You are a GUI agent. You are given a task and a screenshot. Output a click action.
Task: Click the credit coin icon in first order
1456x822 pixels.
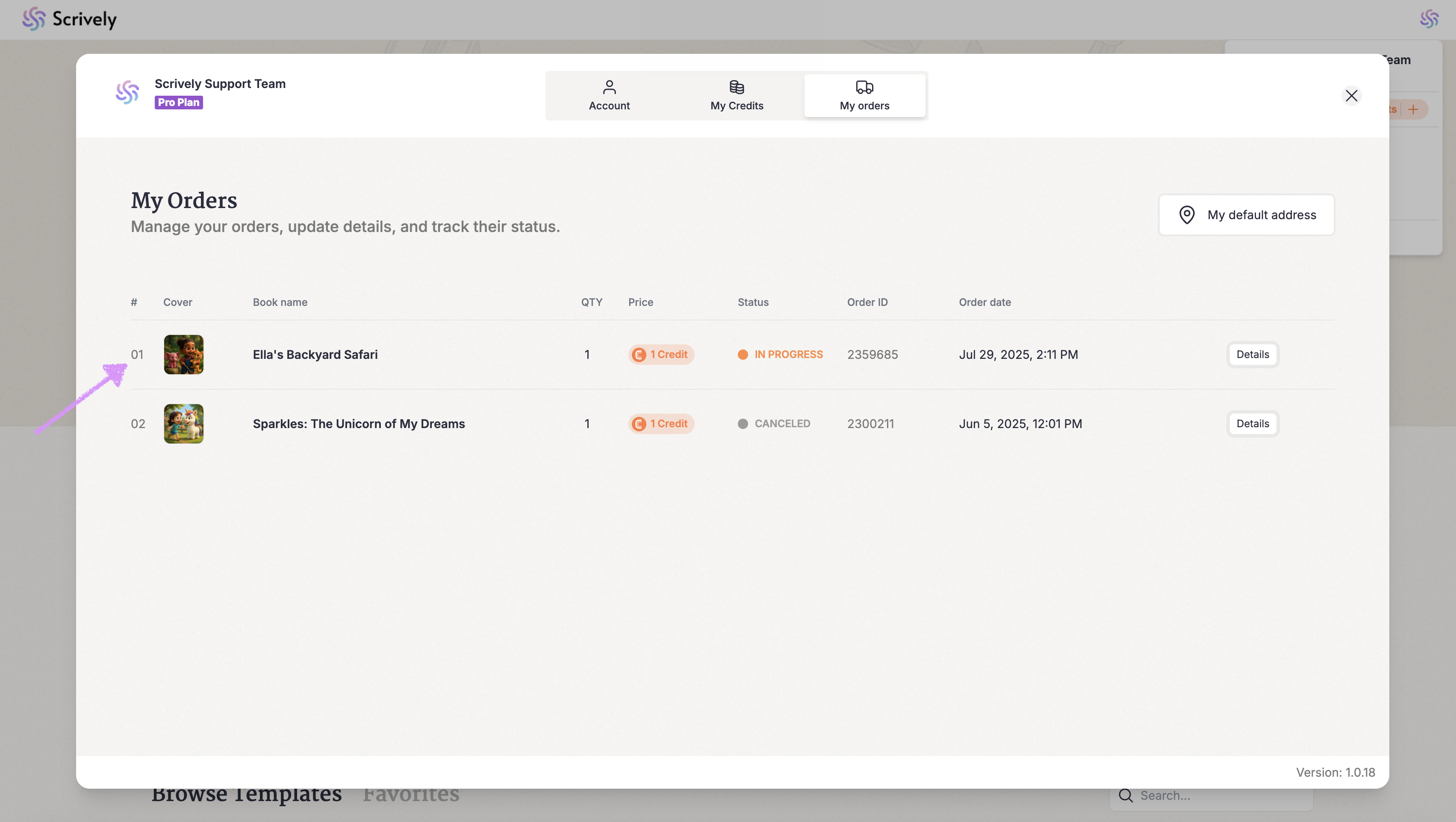639,355
